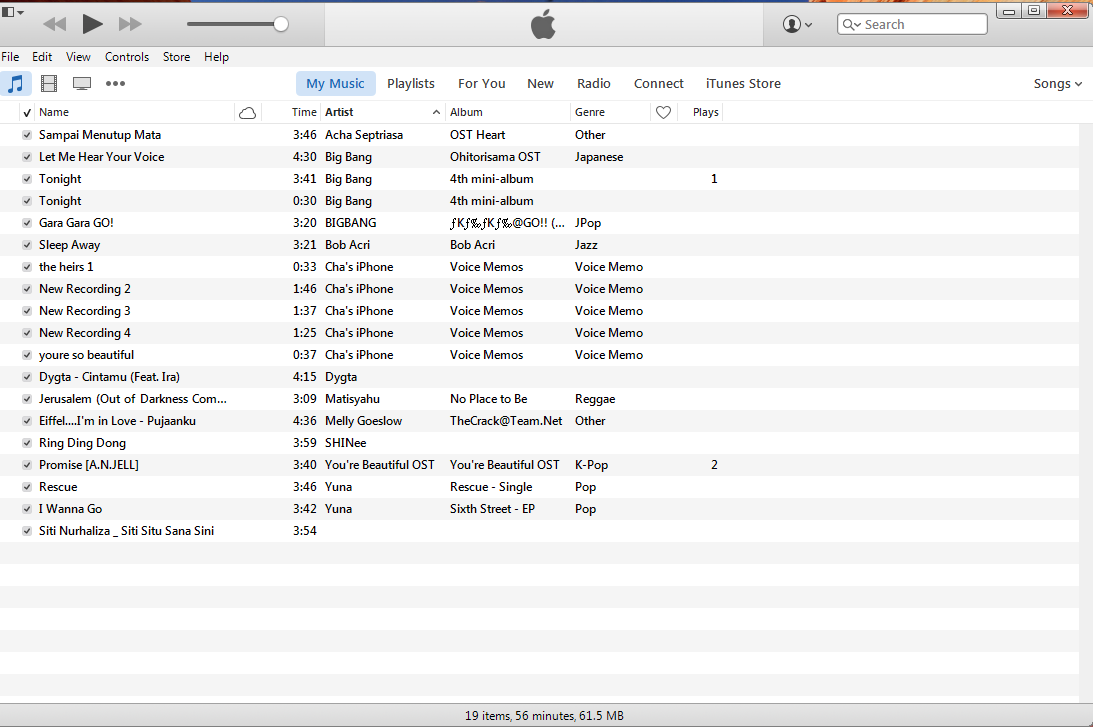
Task: Go to the iTunes Store tab
Action: pyautogui.click(x=743, y=84)
